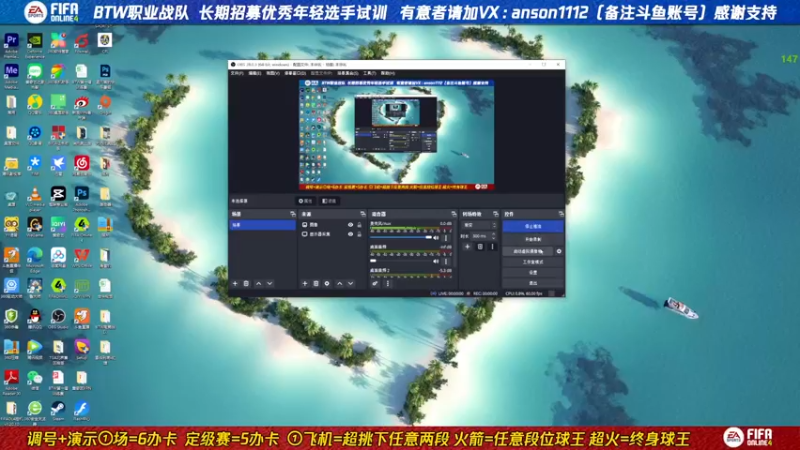Click the OBS preview canvas
This screenshot has width=800, height=450.
pyautogui.click(x=396, y=135)
